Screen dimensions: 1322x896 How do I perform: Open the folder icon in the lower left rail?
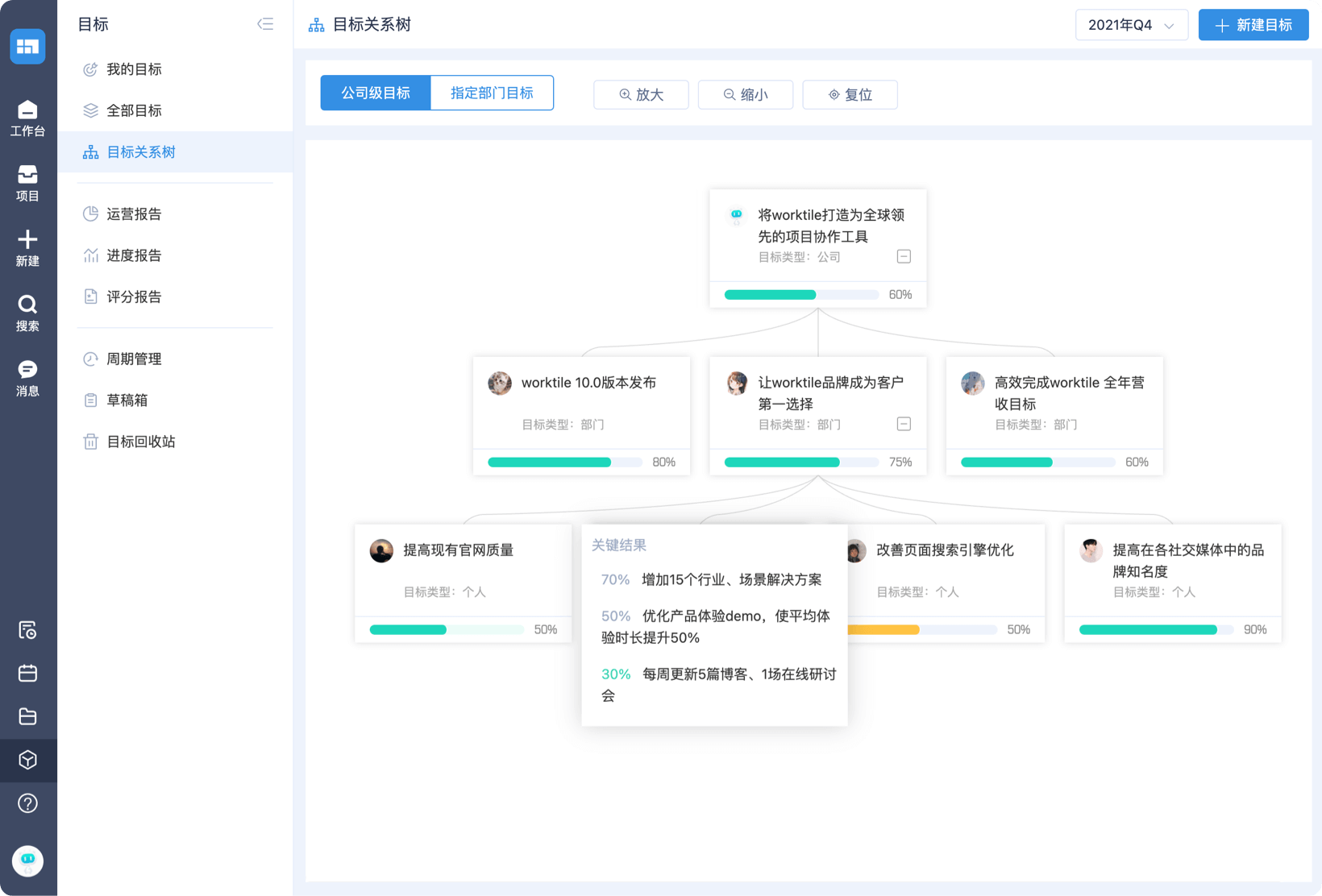pos(27,717)
